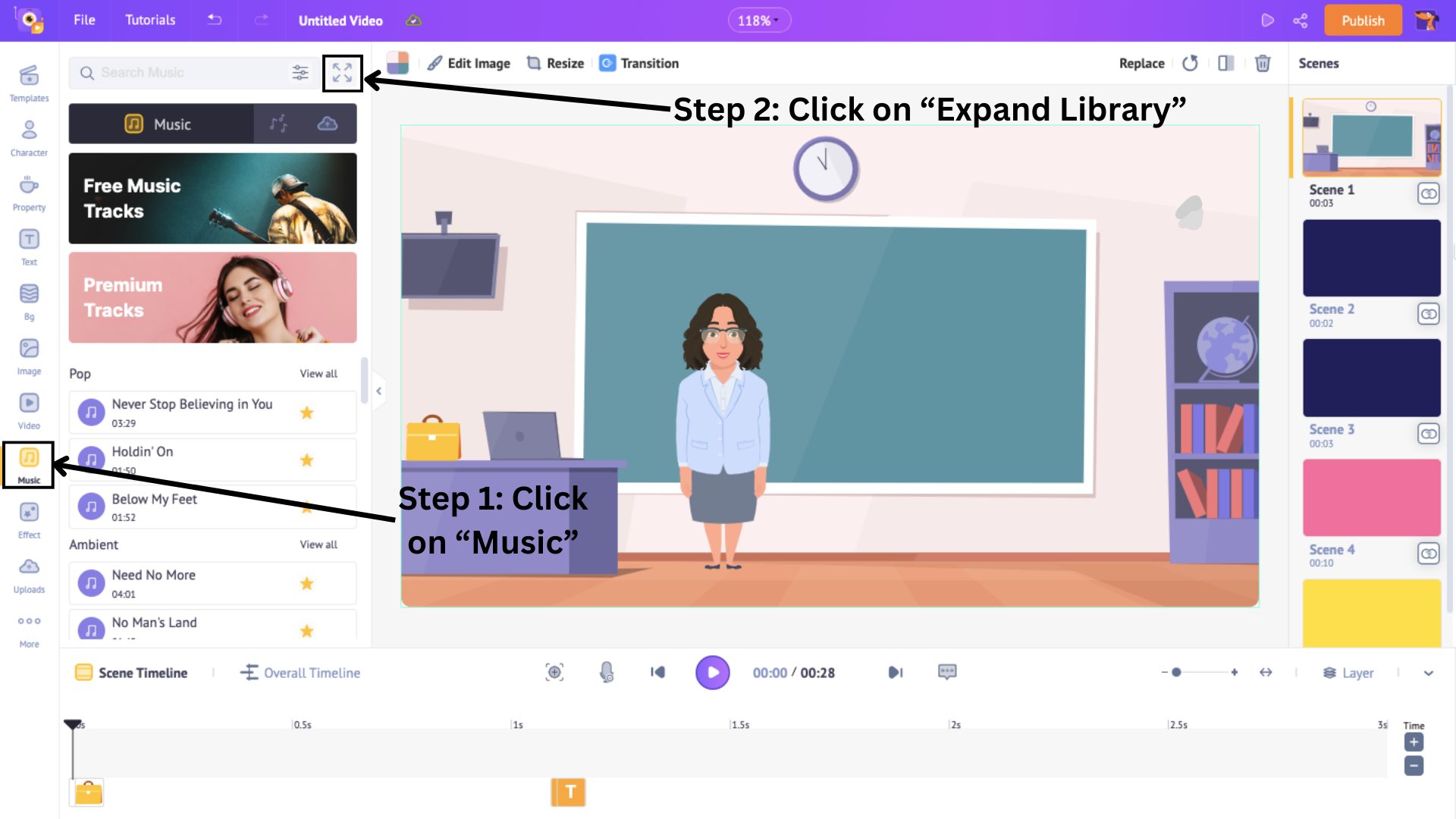Drag the timeline zoom slider
1456x819 pixels.
pos(1179,672)
